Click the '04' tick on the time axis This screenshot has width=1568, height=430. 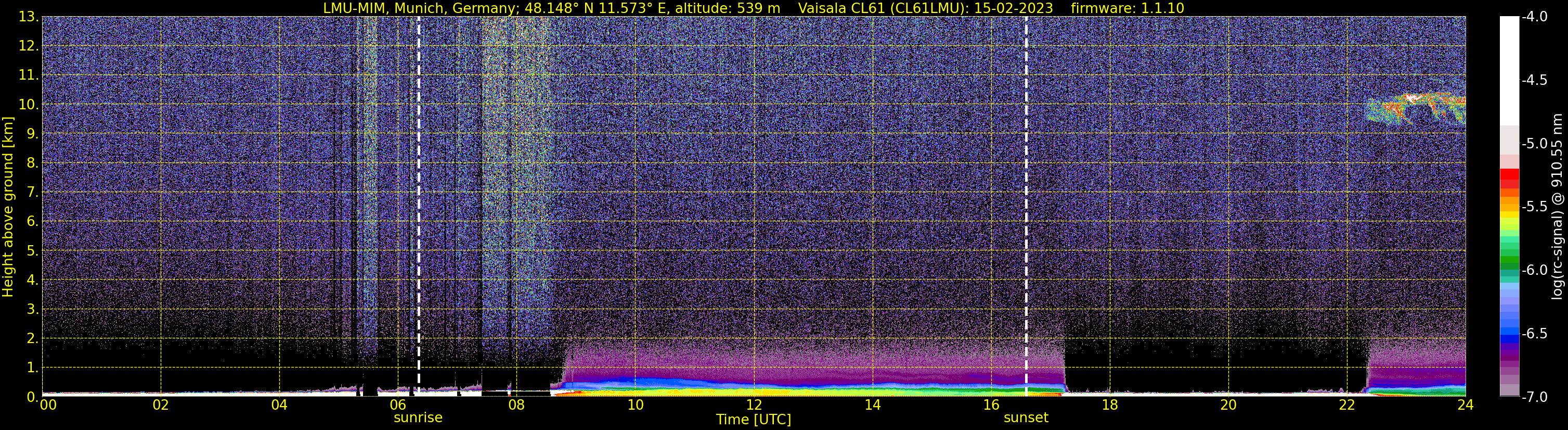(x=279, y=405)
